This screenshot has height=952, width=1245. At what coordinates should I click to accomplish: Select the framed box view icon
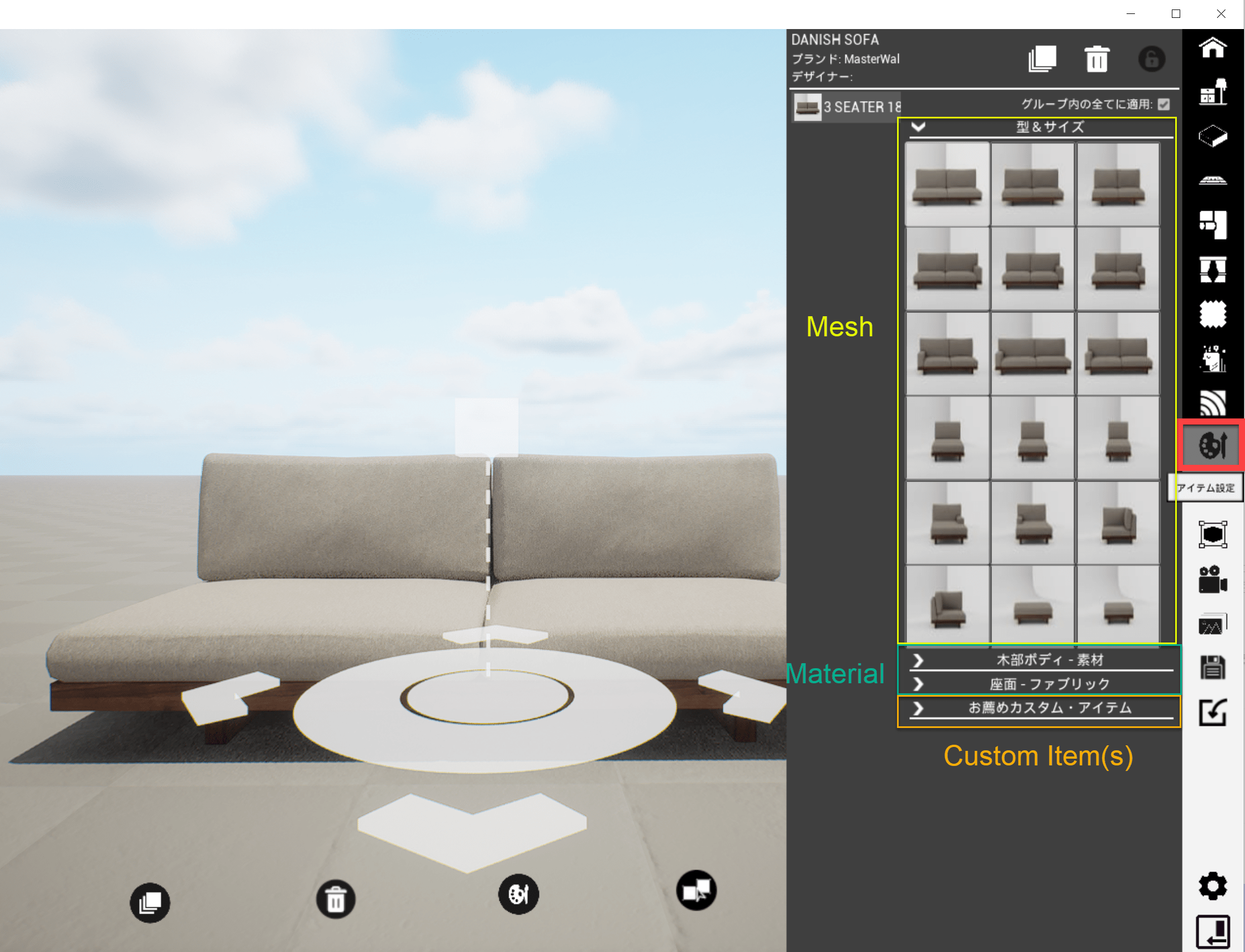(1213, 534)
